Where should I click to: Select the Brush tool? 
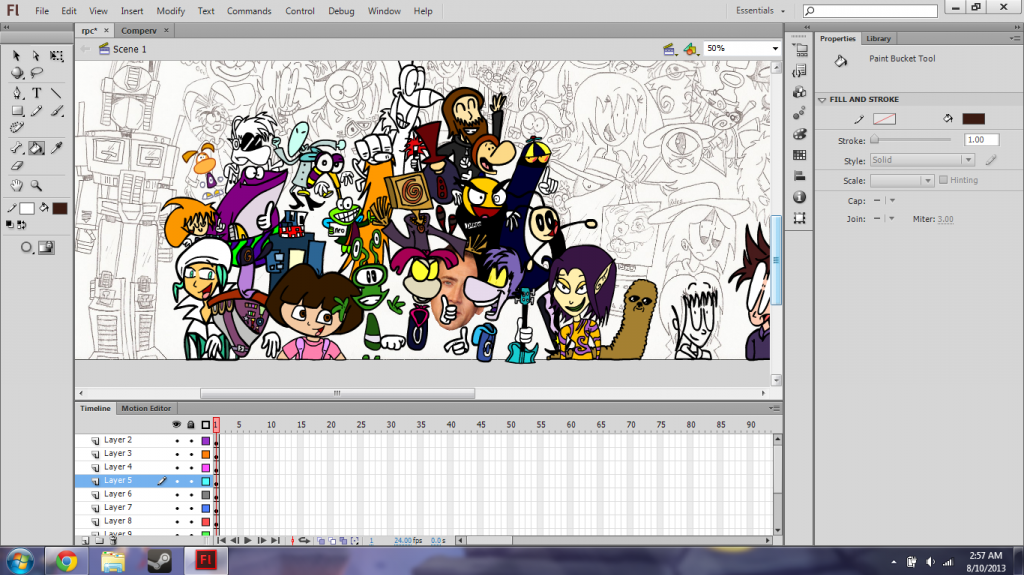click(57, 111)
